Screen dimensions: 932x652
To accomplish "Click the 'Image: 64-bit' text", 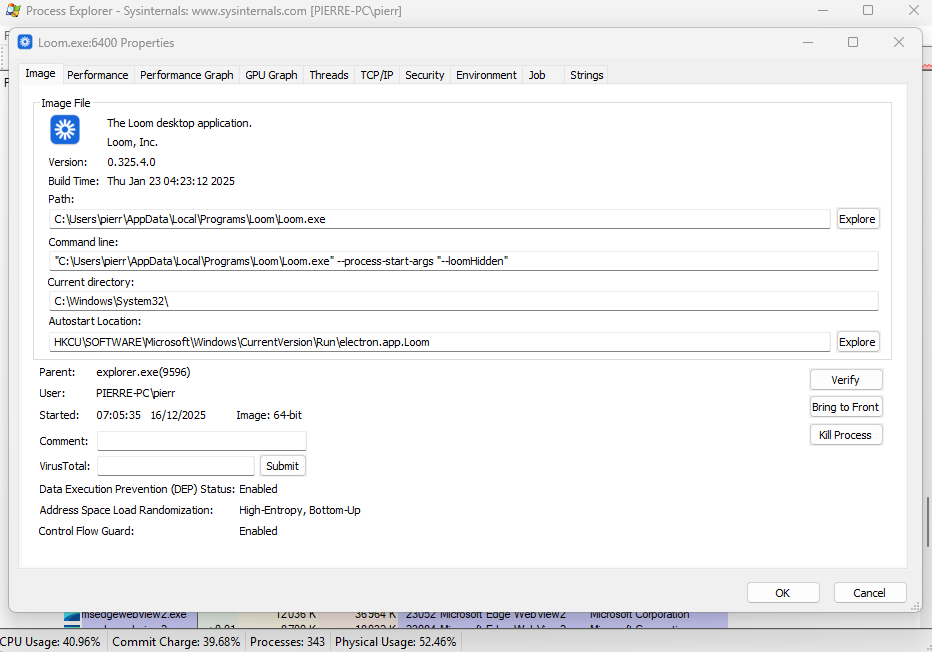I will click(x=269, y=415).
